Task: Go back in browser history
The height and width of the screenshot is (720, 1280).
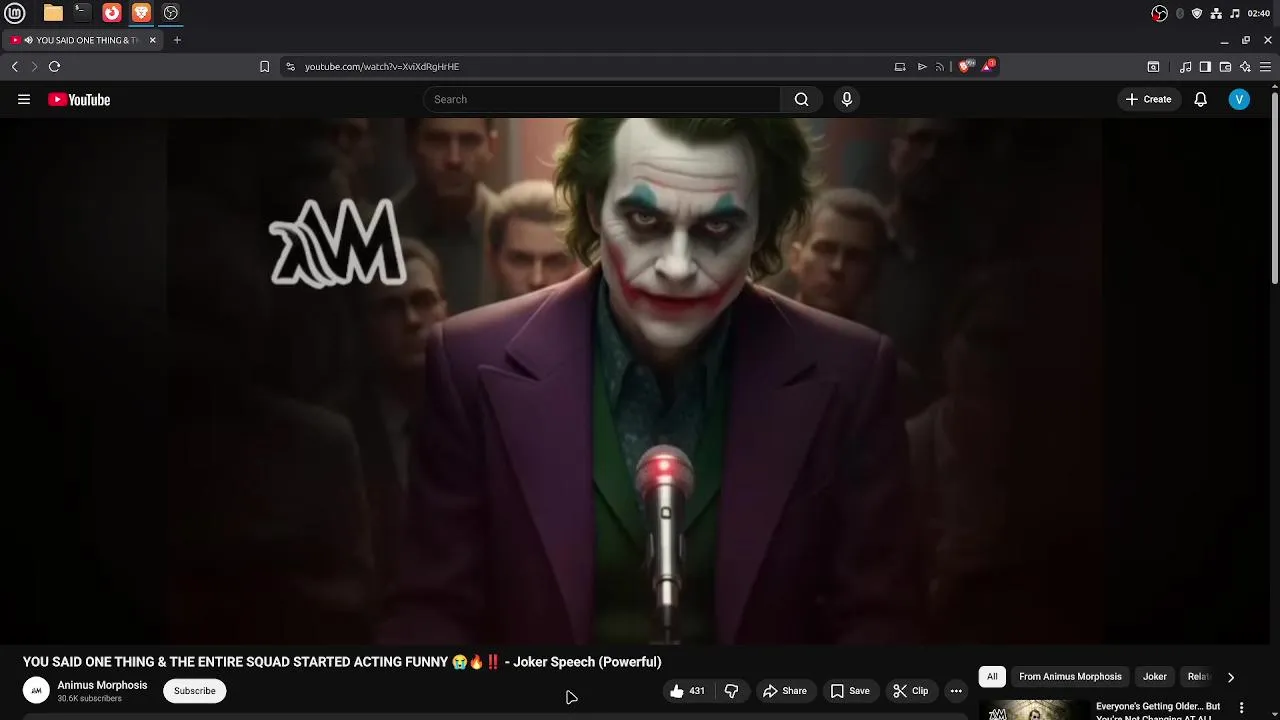Action: (x=15, y=66)
